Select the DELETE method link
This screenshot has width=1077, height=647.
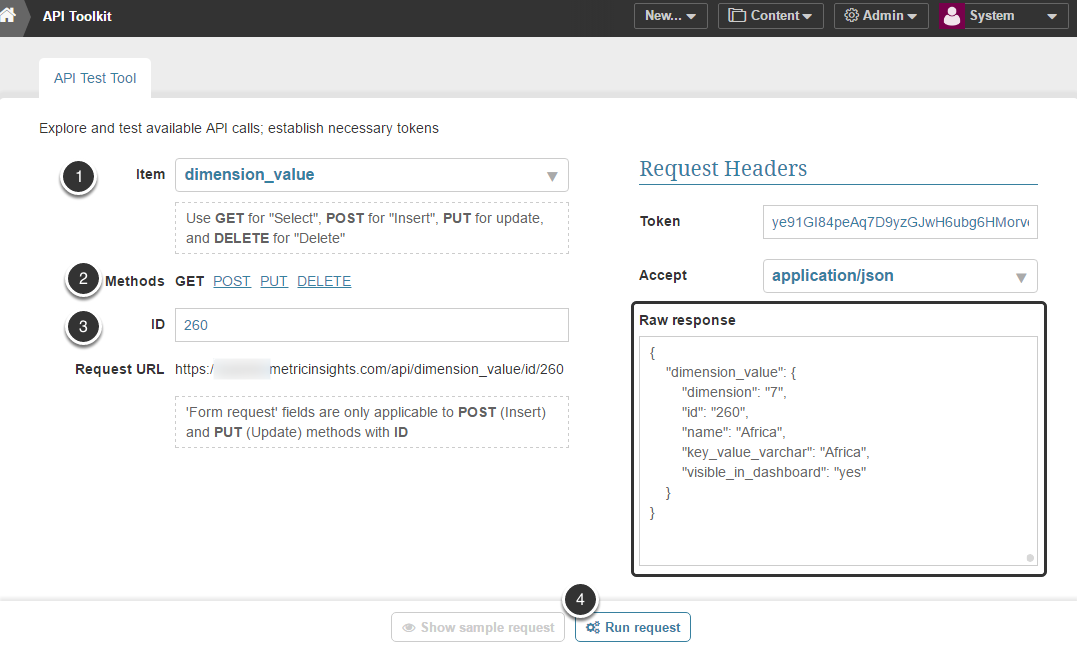pos(324,281)
